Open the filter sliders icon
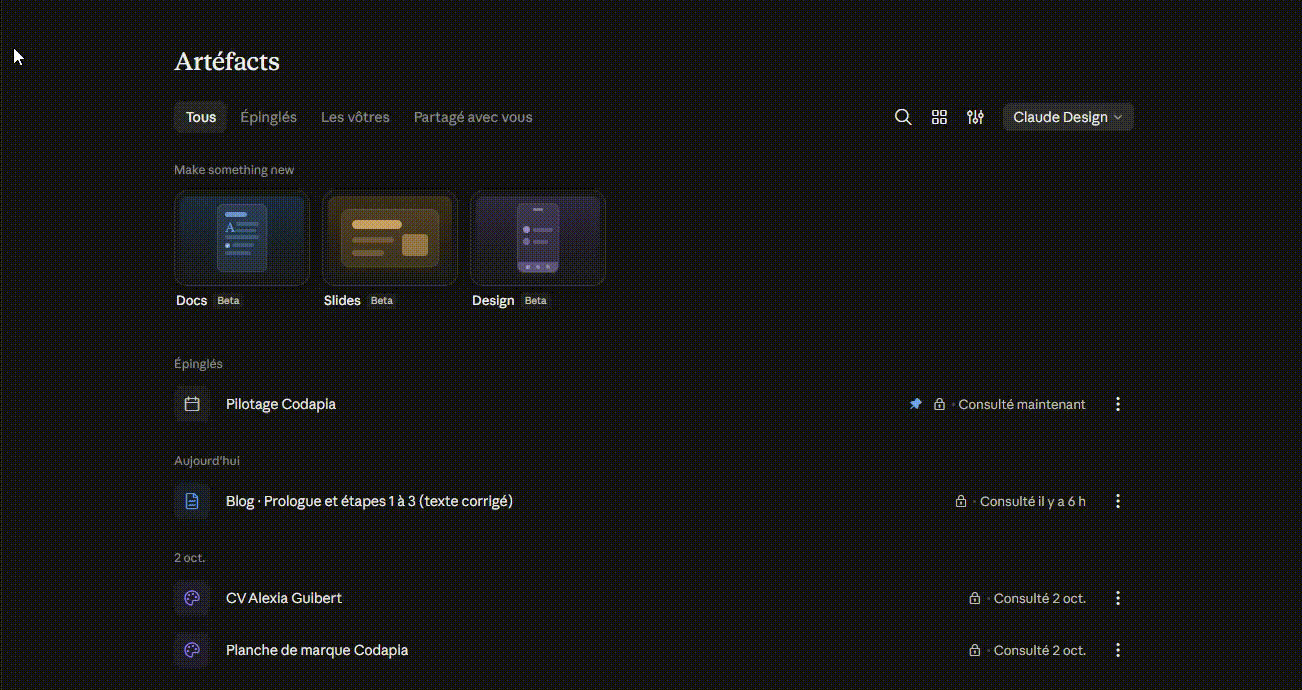This screenshot has height=690, width=1302. point(975,117)
